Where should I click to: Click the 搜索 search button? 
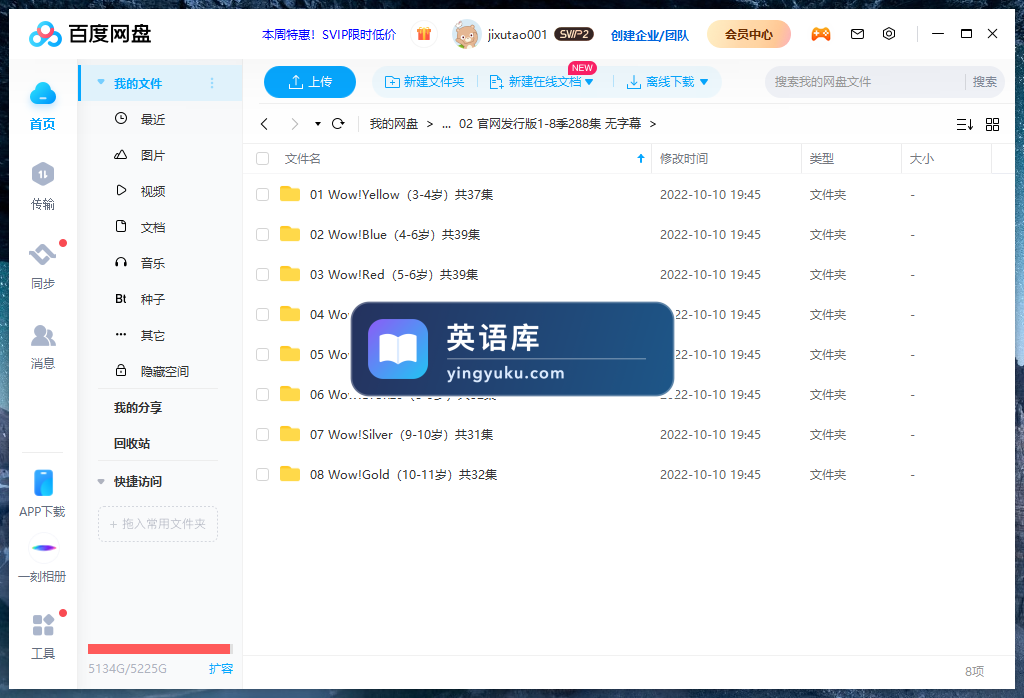(984, 82)
